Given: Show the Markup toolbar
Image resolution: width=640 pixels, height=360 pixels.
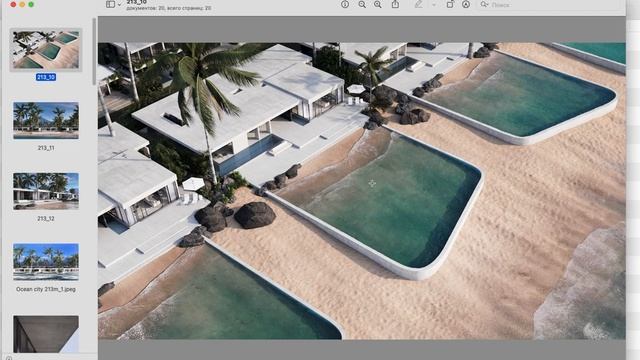Looking at the screenshot, I should coord(466,4).
